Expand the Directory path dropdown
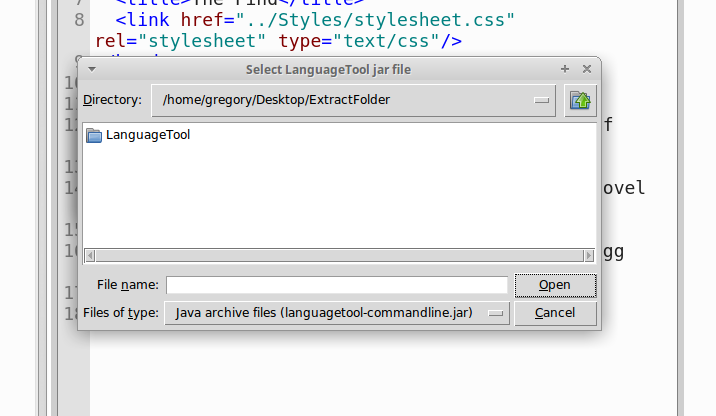The height and width of the screenshot is (416, 716). click(x=353, y=100)
